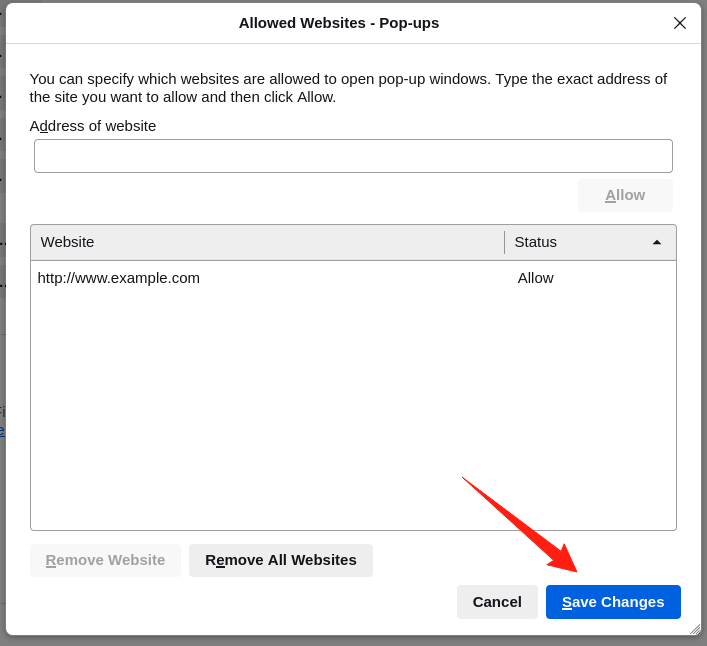The width and height of the screenshot is (707, 646).
Task: Select the http://www.example.com entry
Action: point(119,278)
